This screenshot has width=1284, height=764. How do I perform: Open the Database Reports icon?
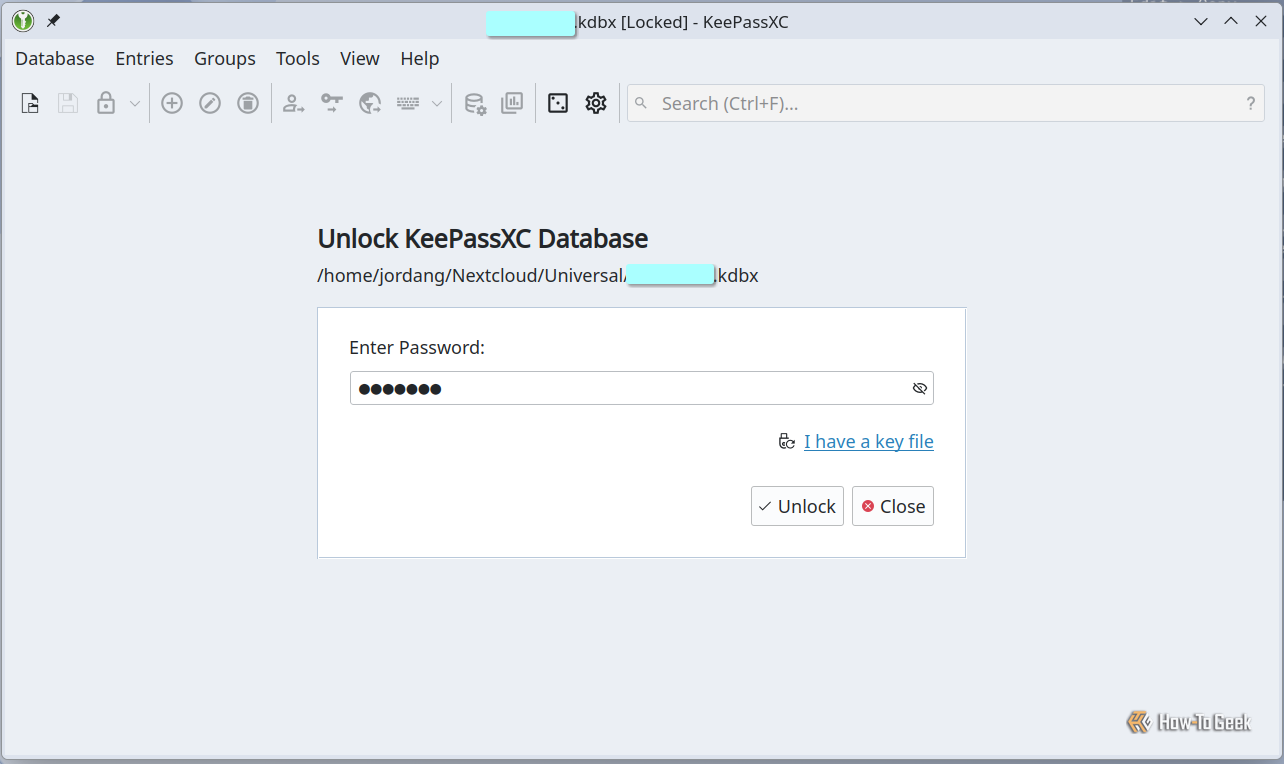[x=512, y=103]
